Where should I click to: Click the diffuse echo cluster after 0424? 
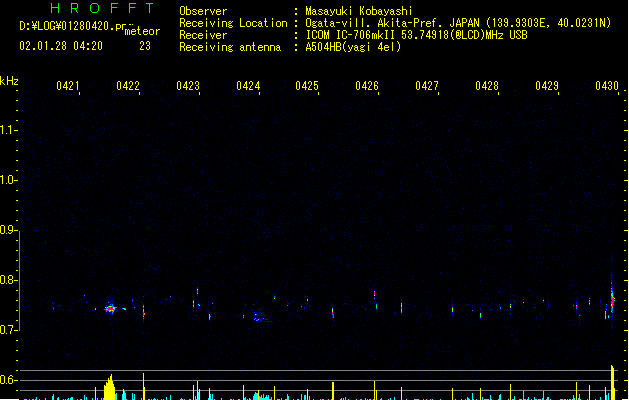tap(261, 317)
